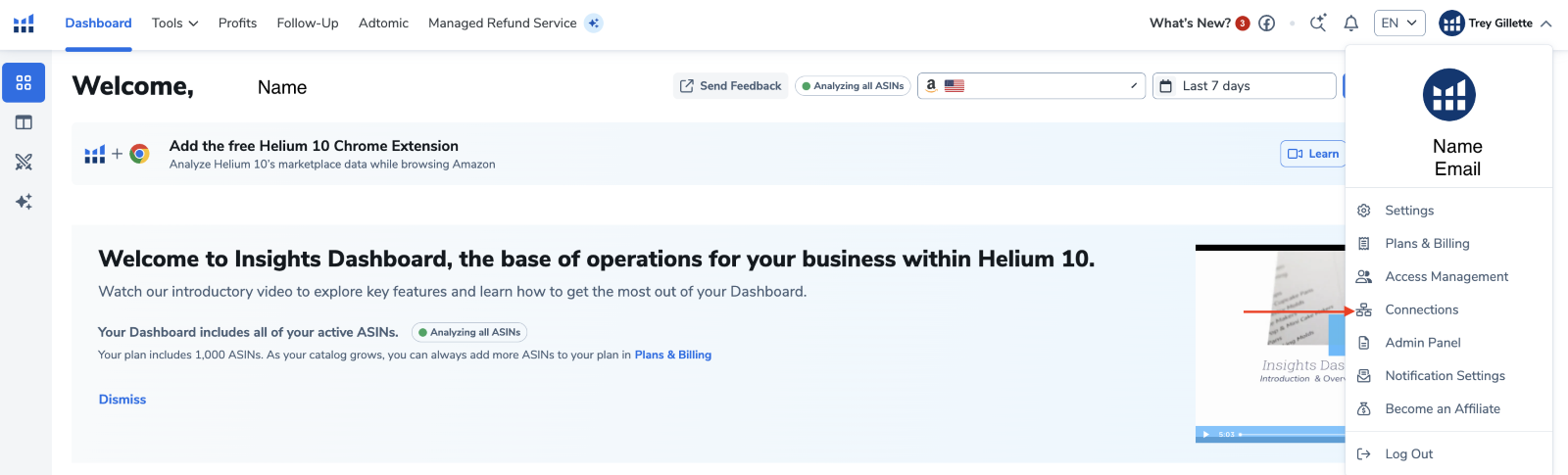Dismiss the welcome banner
Image resolution: width=1568 pixels, height=475 pixels.
(122, 400)
